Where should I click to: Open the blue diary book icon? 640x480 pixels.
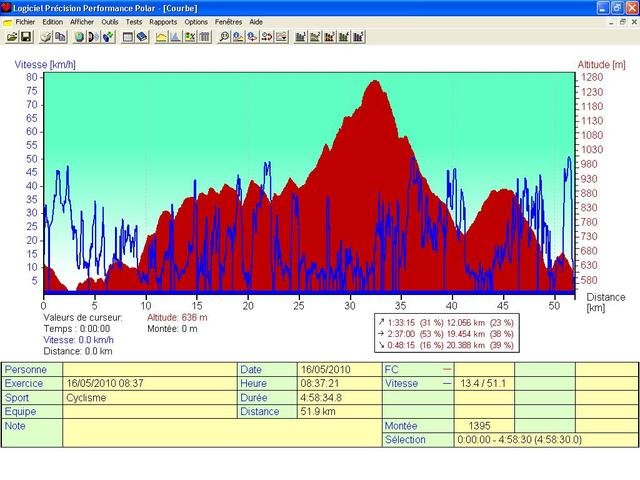tap(142, 37)
